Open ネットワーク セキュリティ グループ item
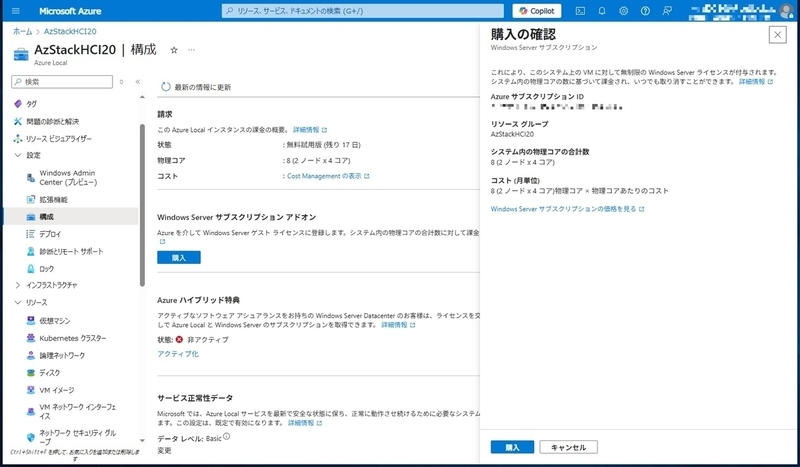Screen dimensions: 800x467 [x=77, y=437]
